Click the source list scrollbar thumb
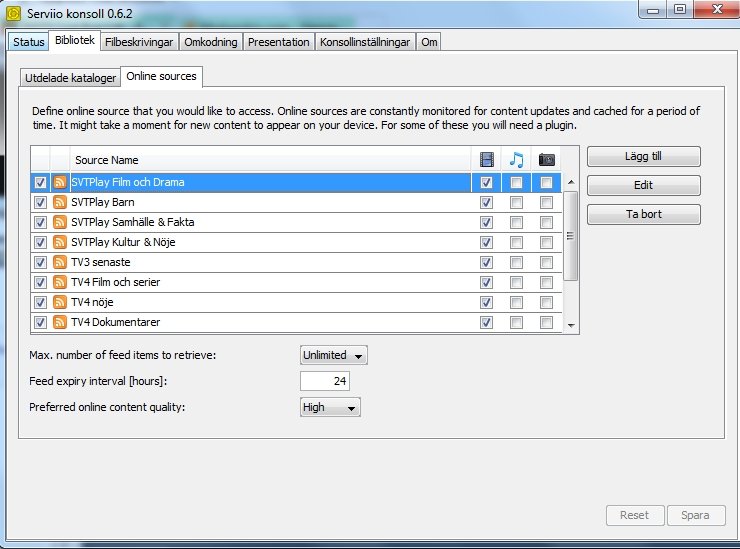 tap(571, 236)
